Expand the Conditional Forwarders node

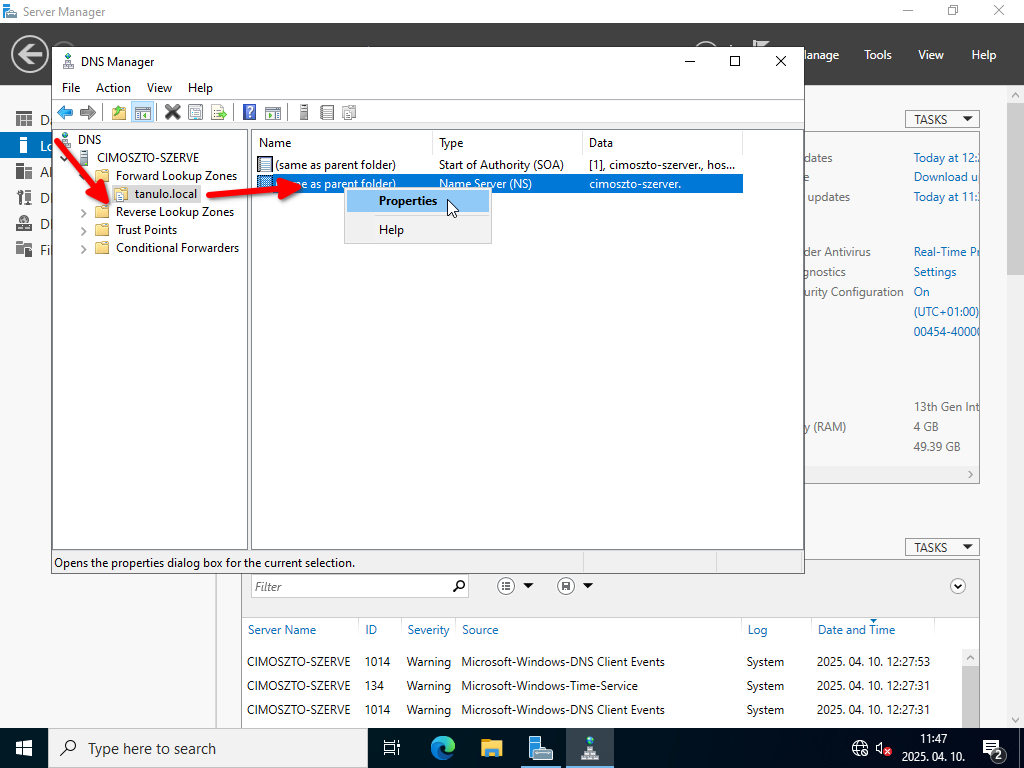point(84,248)
